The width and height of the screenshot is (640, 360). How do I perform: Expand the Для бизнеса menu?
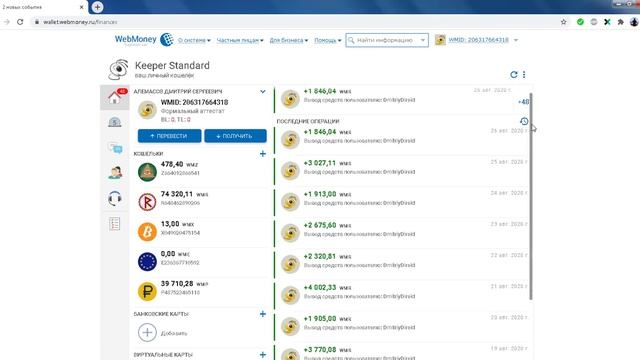click(x=289, y=40)
